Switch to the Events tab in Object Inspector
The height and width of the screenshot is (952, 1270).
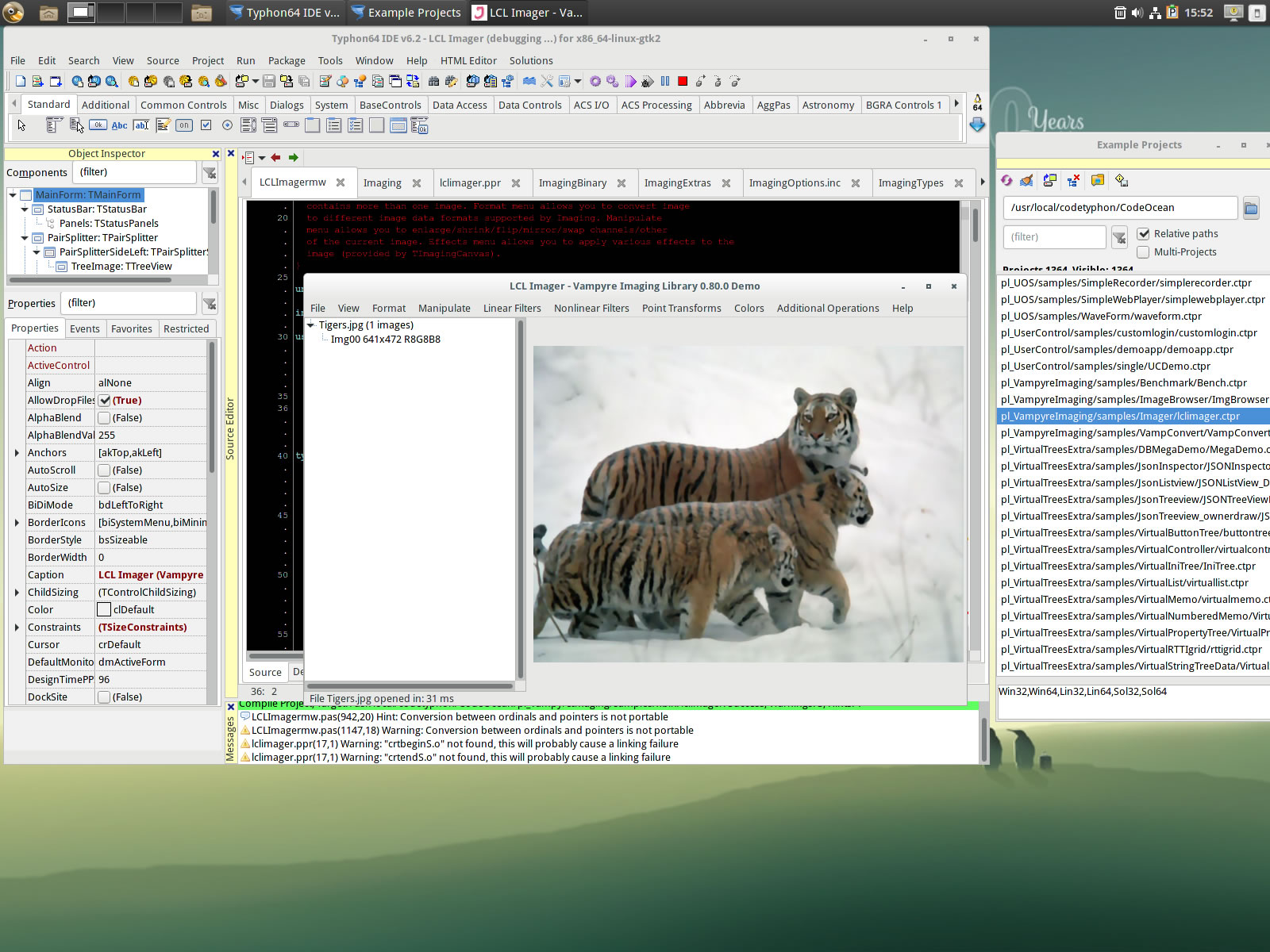[85, 328]
